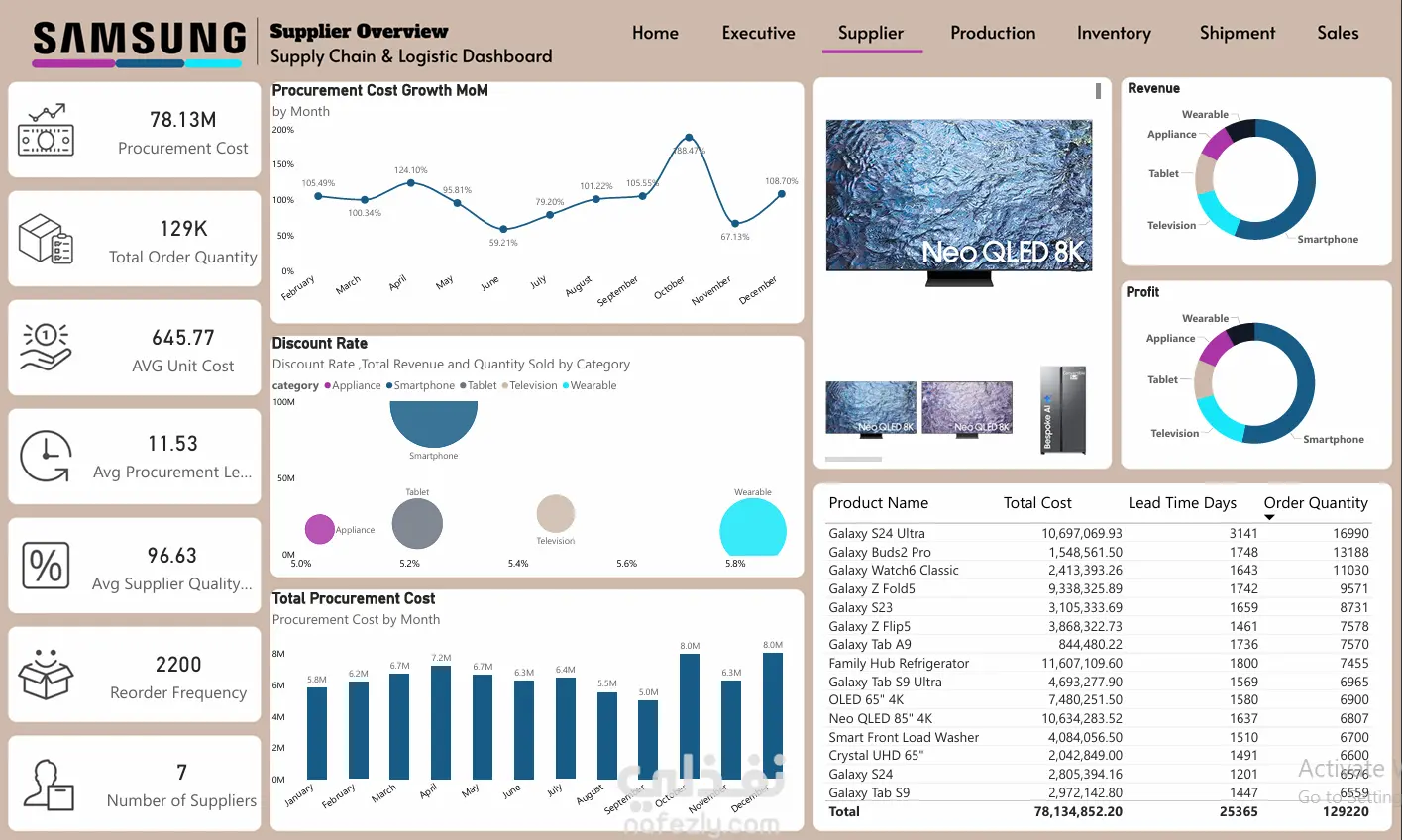The width and height of the screenshot is (1402, 840).
Task: Navigate to Shipment tab
Action: pyautogui.click(x=1238, y=33)
